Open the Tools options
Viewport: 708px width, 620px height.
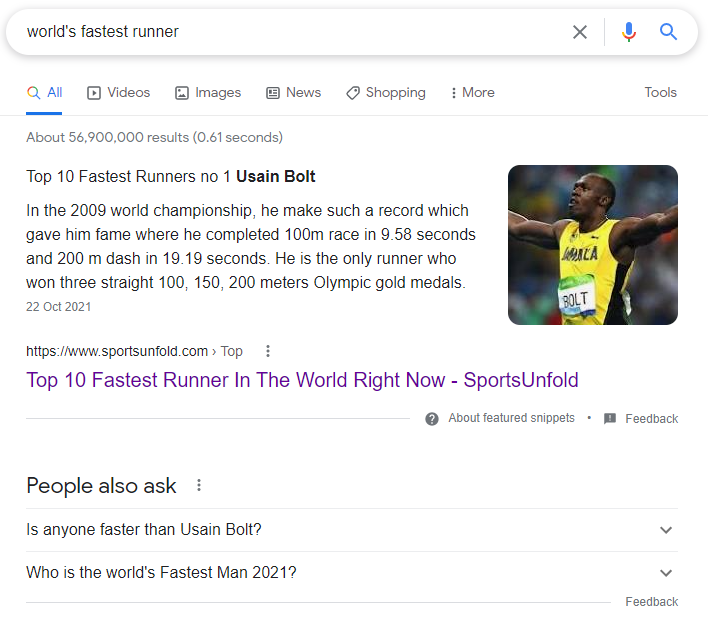[x=660, y=93]
